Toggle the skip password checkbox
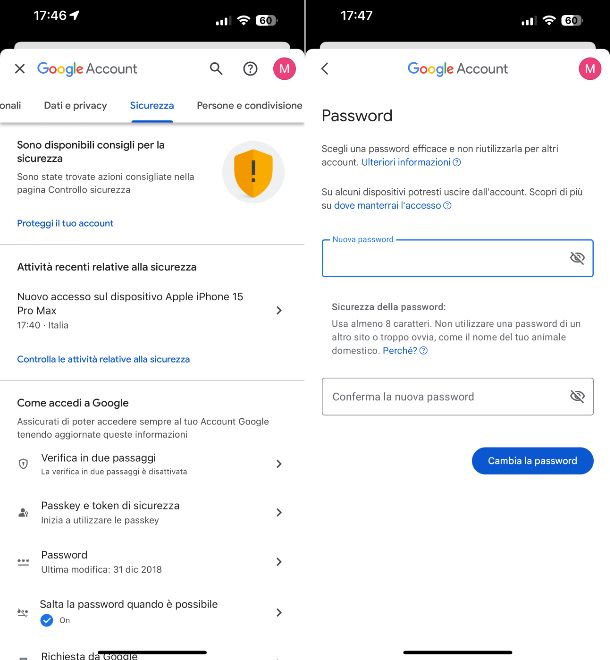The image size is (610, 660). [x=46, y=620]
